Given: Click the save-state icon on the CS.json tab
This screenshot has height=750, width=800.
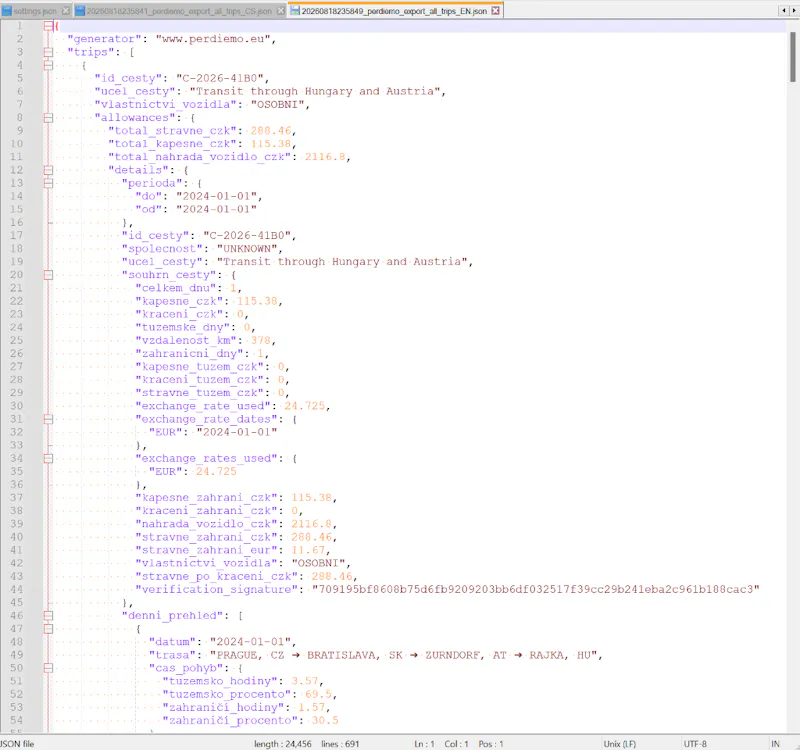Looking at the screenshot, I should pyautogui.click(x=80, y=11).
